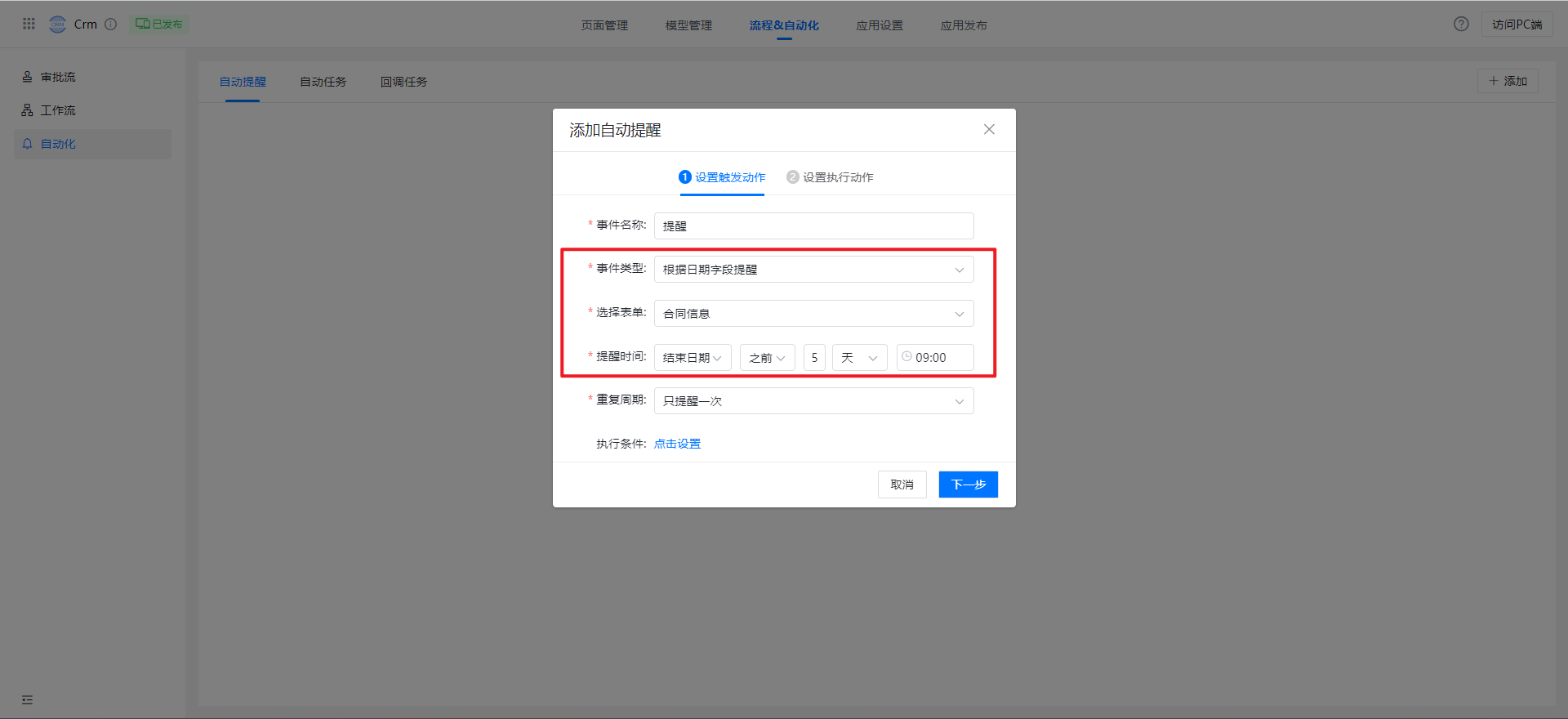
Task: Close the 添加自动提醒 dialog
Action: 989,129
